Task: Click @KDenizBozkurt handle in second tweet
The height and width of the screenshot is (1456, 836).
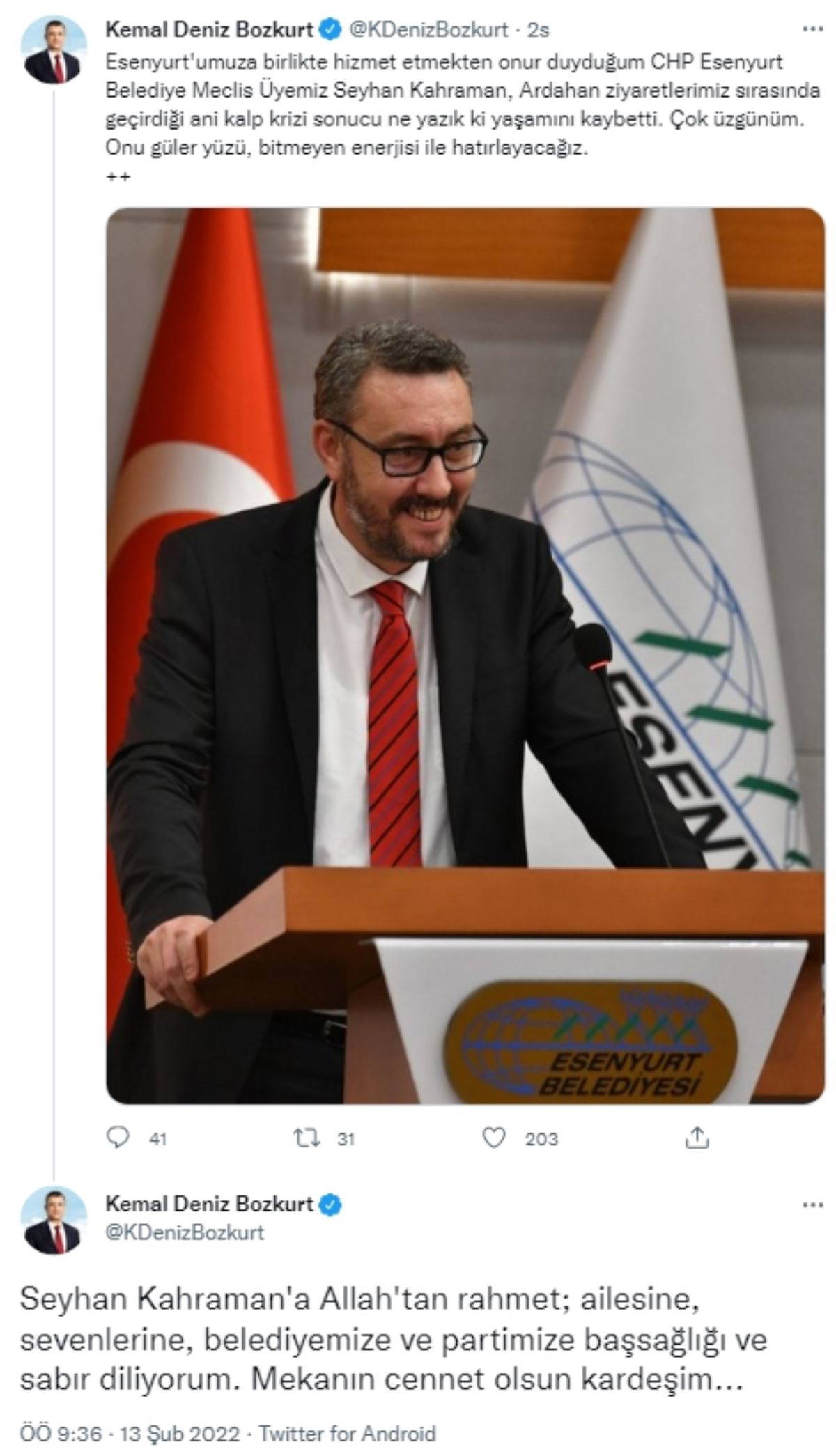Action: click(x=185, y=1232)
